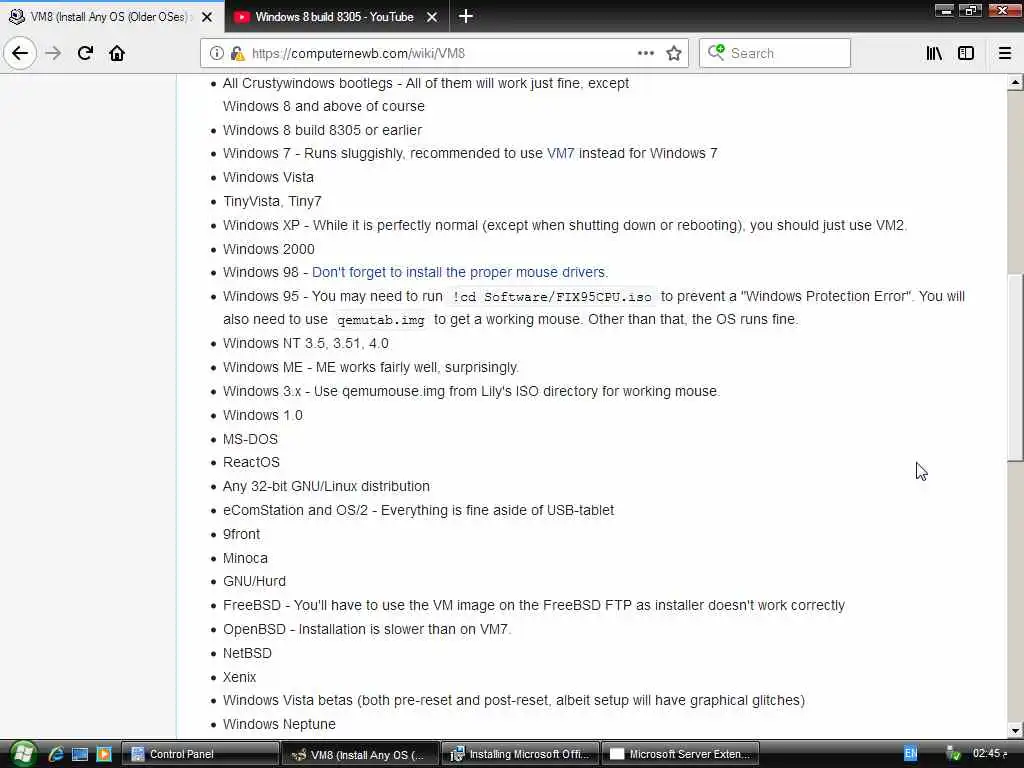The width and height of the screenshot is (1024, 768).
Task: Click the FIX95CPU.iso code text
Action: click(552, 297)
